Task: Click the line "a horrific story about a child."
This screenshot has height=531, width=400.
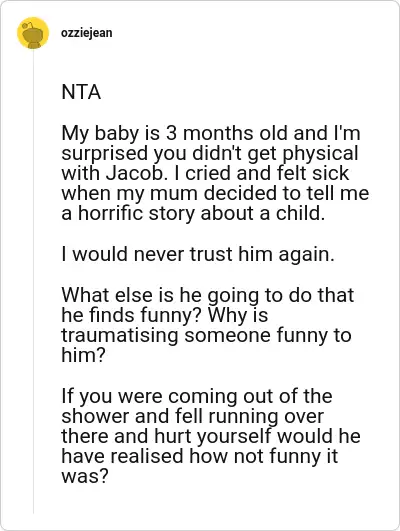Action: click(x=193, y=213)
